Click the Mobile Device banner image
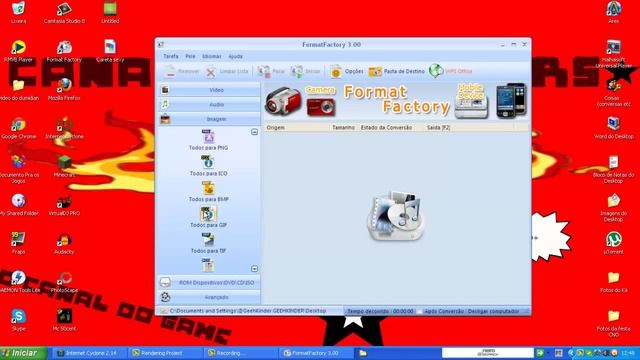 pyautogui.click(x=471, y=101)
